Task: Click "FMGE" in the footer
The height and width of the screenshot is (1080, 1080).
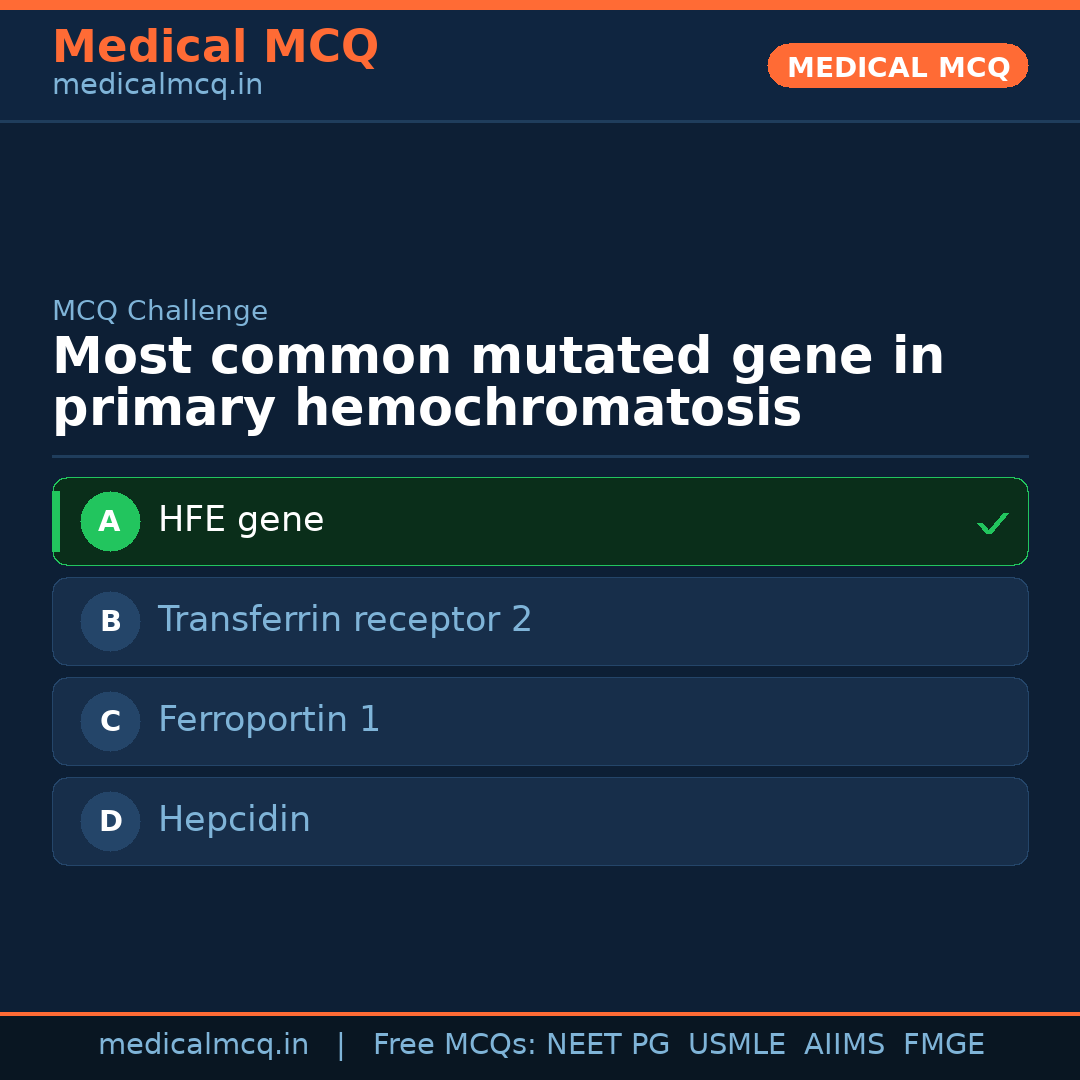Action: [943, 1045]
